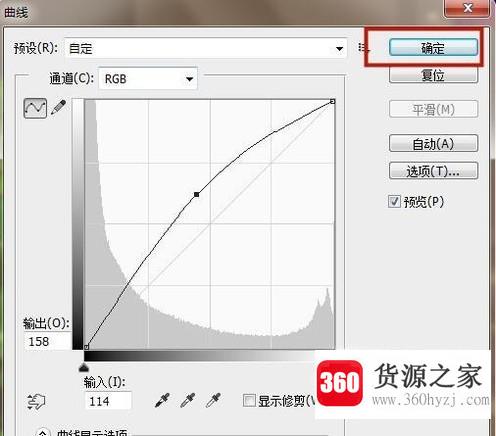Select the top-right curve endpoint
This screenshot has width=496, height=436.
pos(332,101)
